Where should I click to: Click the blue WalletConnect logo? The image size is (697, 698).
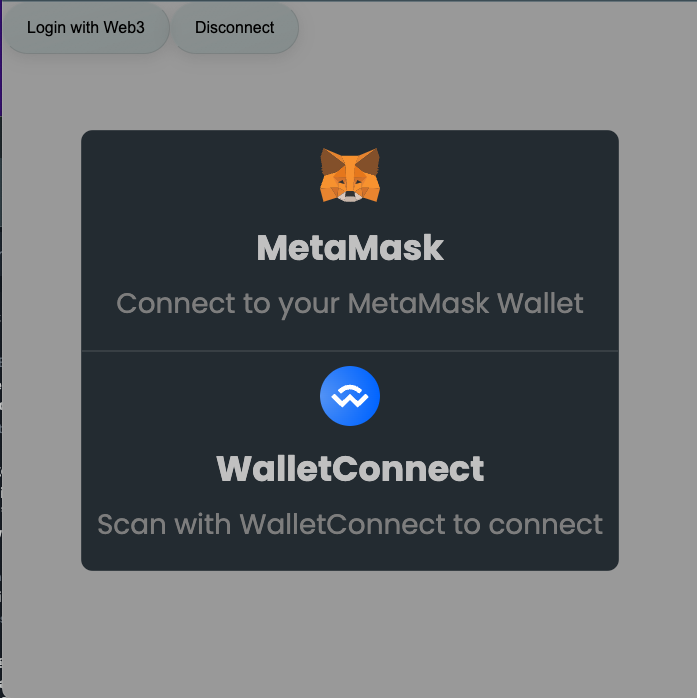350,396
